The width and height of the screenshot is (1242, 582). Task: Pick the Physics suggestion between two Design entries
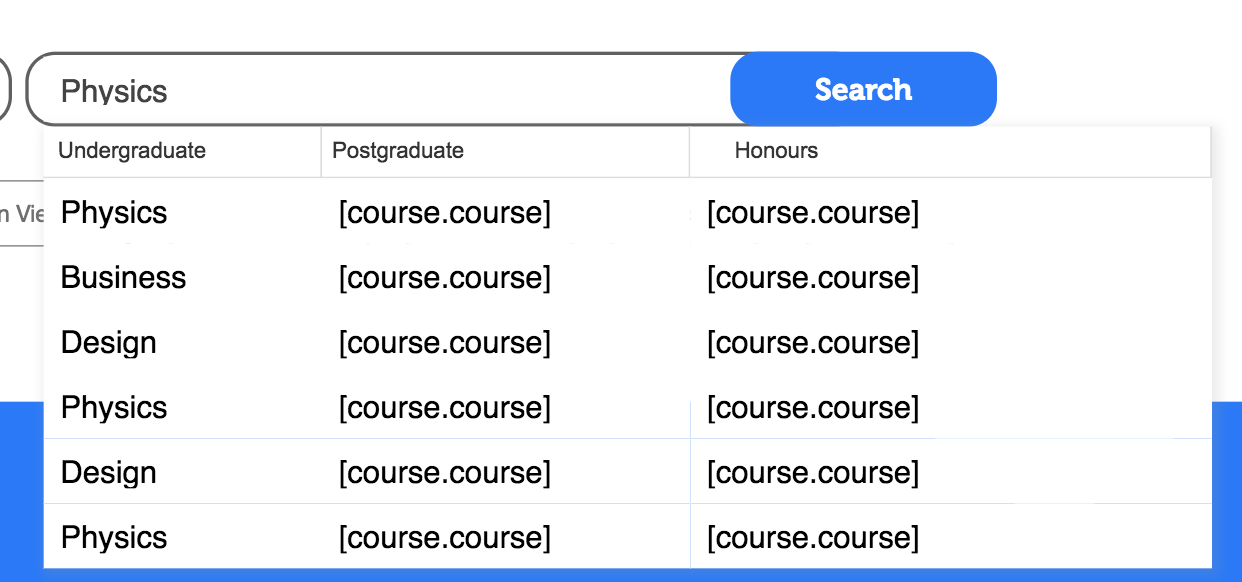point(114,408)
